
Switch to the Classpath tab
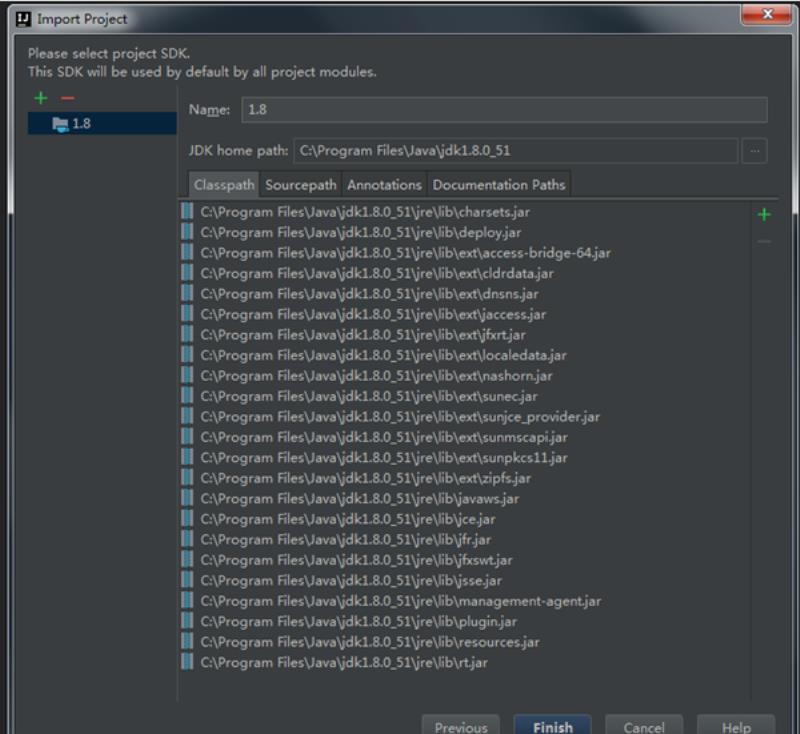[x=223, y=185]
